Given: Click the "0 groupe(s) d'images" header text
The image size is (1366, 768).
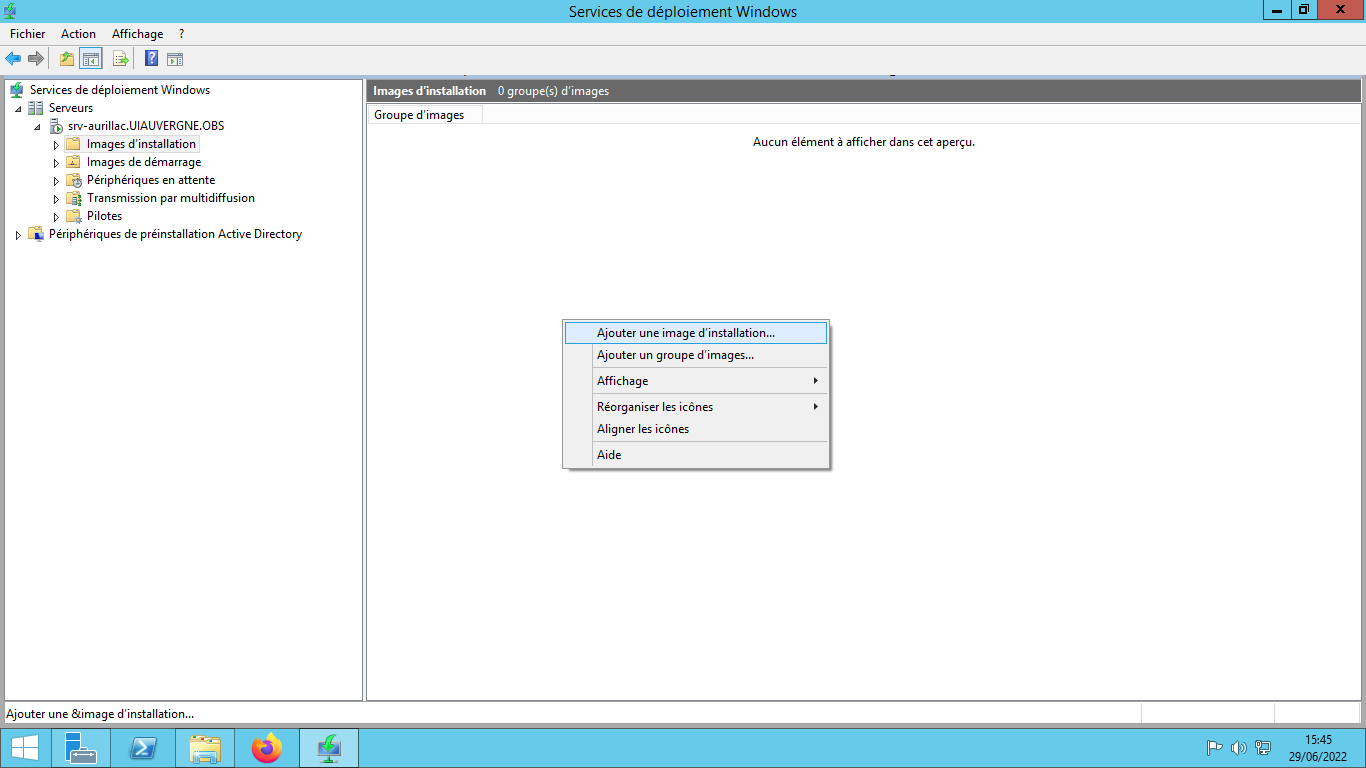Looking at the screenshot, I should pyautogui.click(x=553, y=91).
